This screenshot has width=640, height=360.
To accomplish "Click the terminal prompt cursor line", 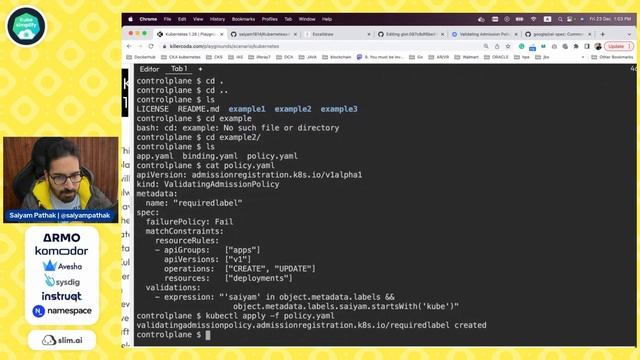I will coord(173,335).
